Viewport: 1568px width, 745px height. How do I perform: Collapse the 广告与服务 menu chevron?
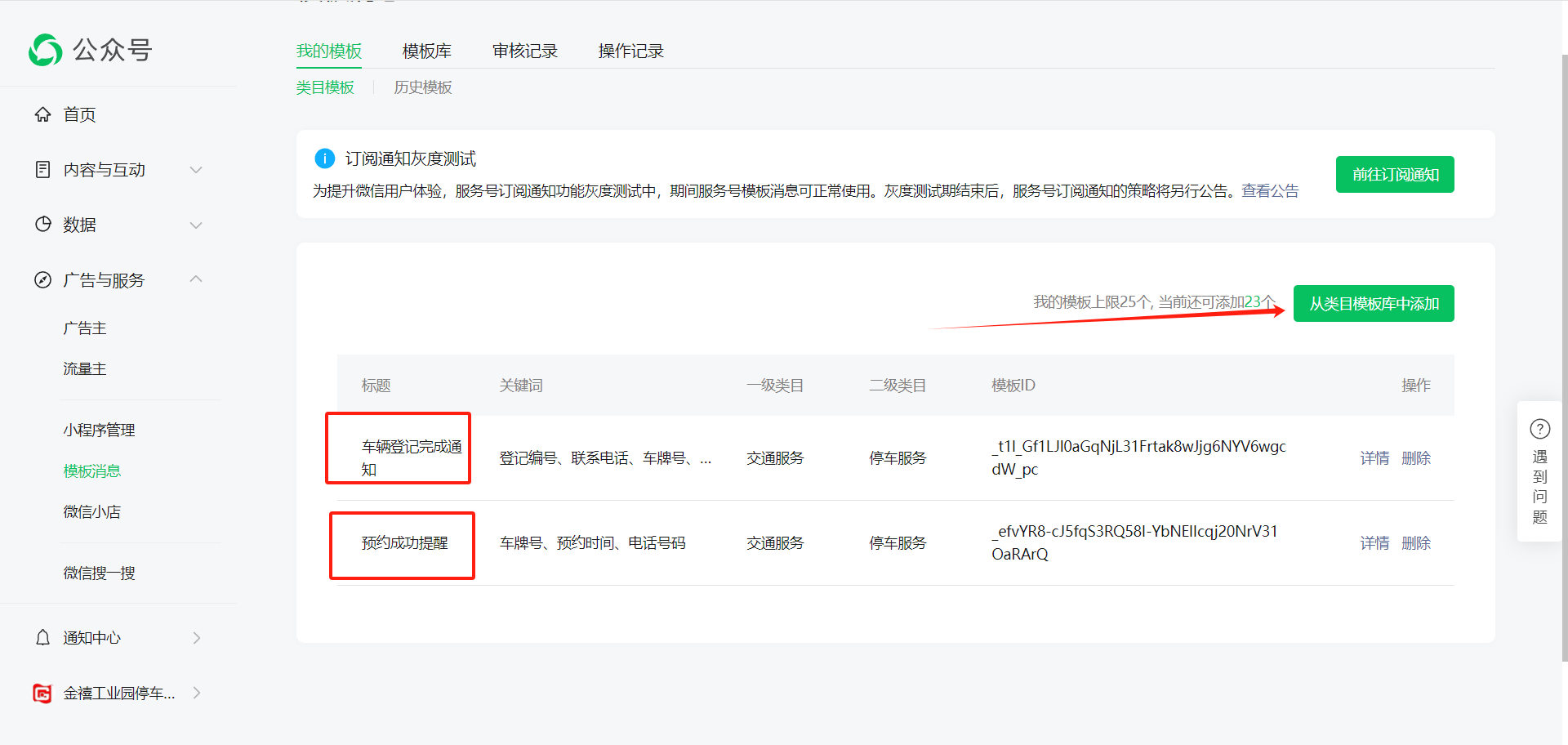196,279
